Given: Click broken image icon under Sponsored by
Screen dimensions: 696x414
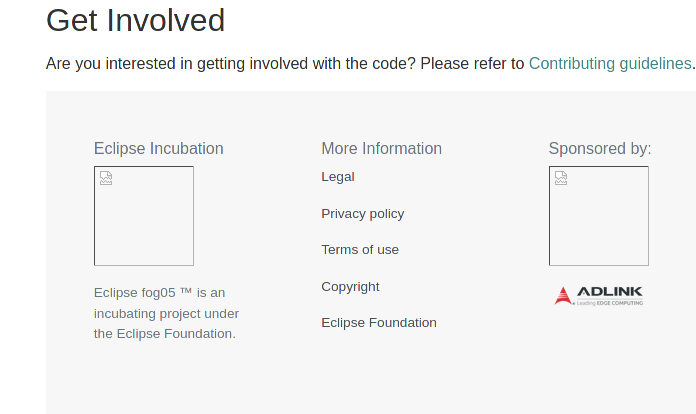Looking at the screenshot, I should [561, 178].
